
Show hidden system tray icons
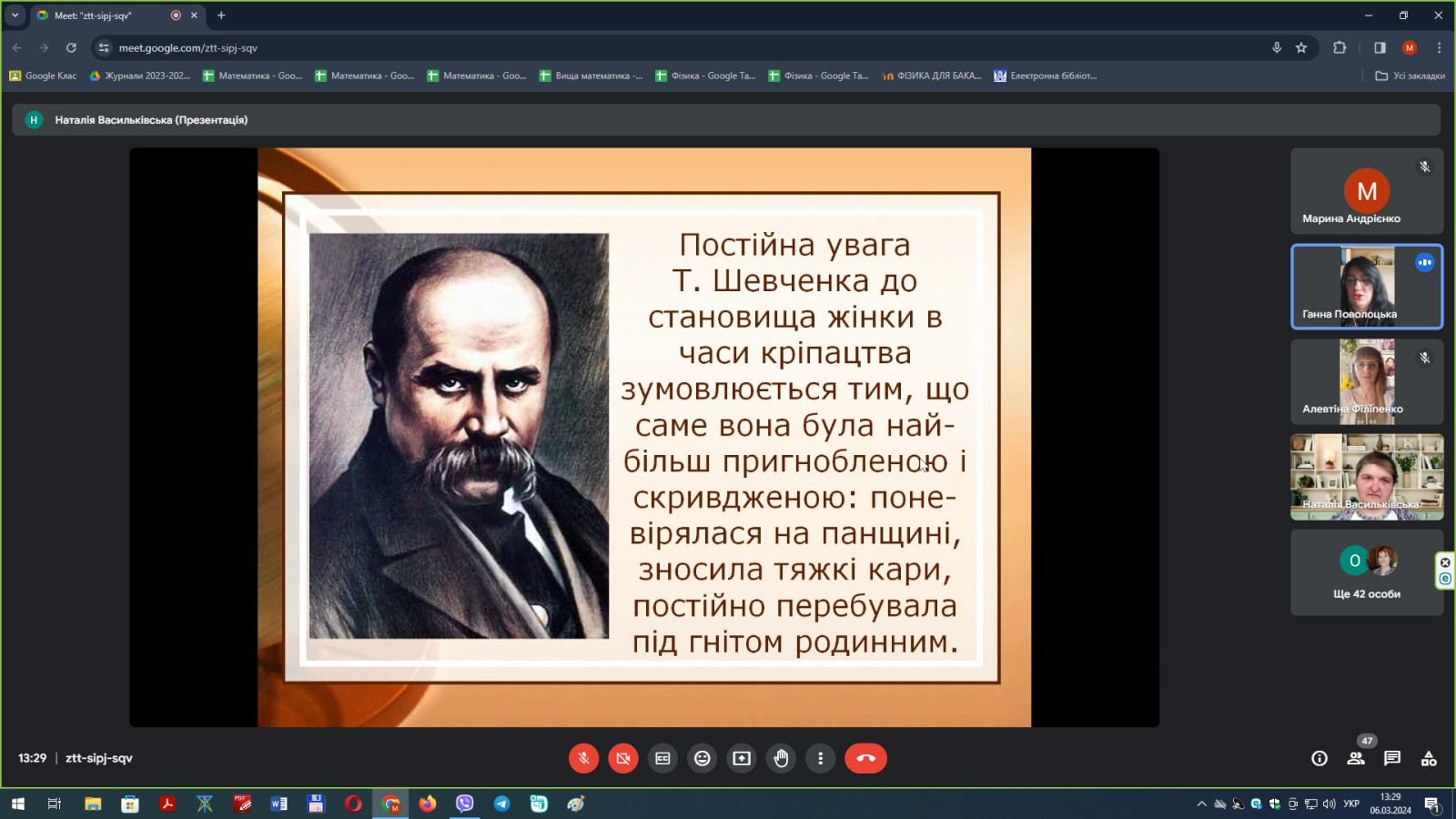1201,804
